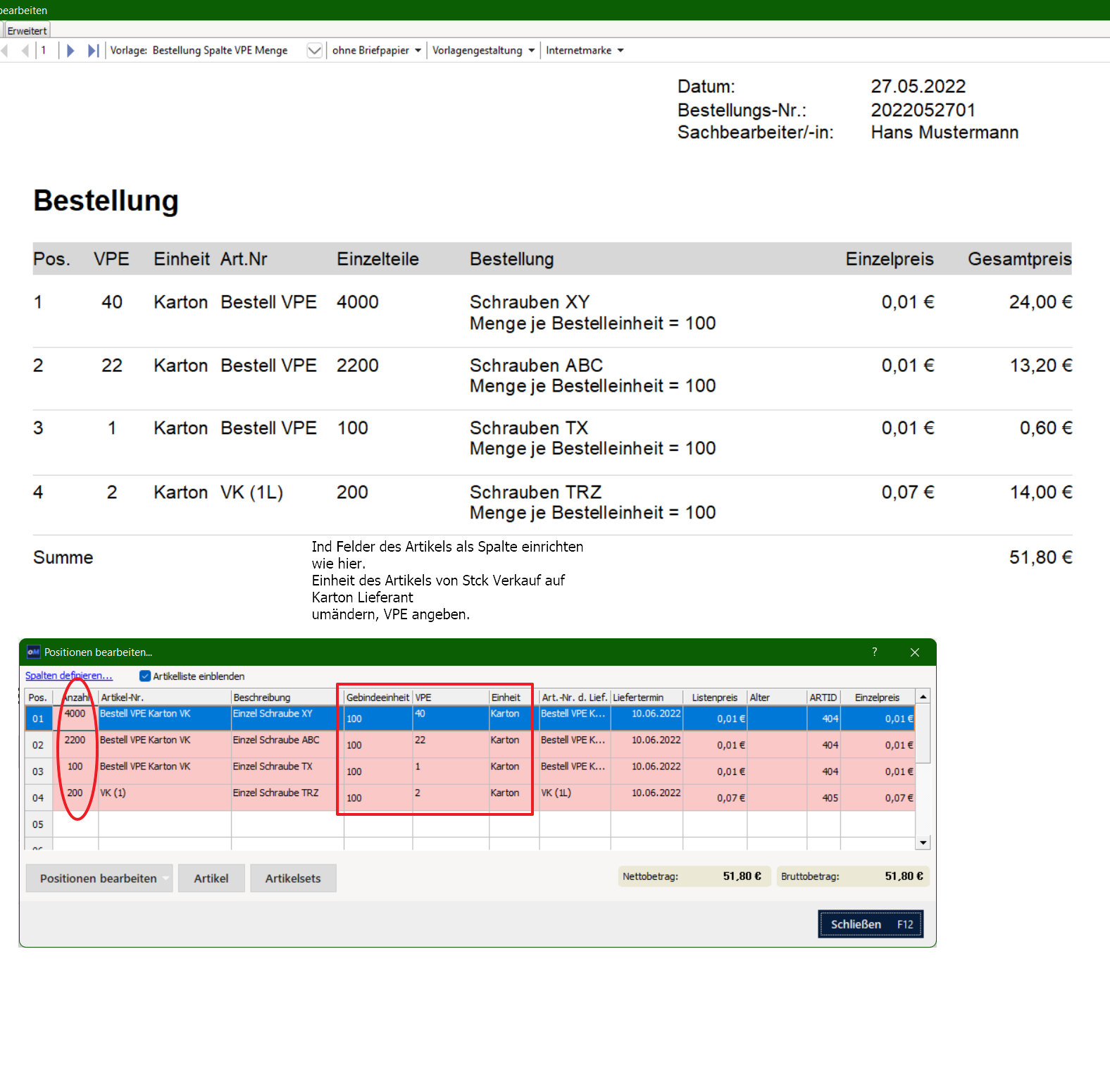Click the Listenpreis column header
Image resolution: width=1110 pixels, height=1092 pixels.
click(714, 697)
